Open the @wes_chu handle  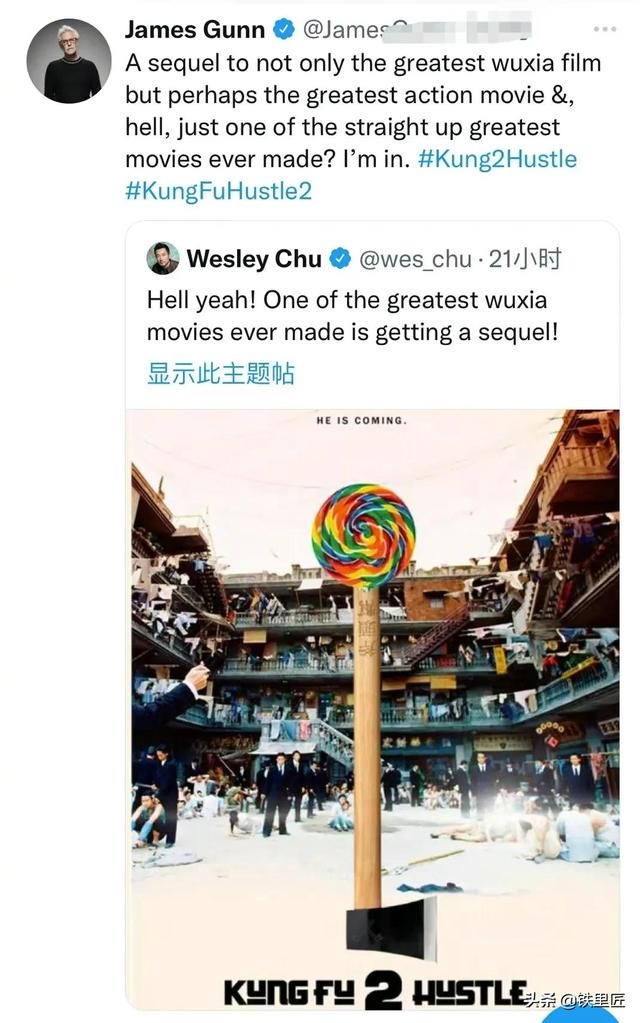pos(415,259)
